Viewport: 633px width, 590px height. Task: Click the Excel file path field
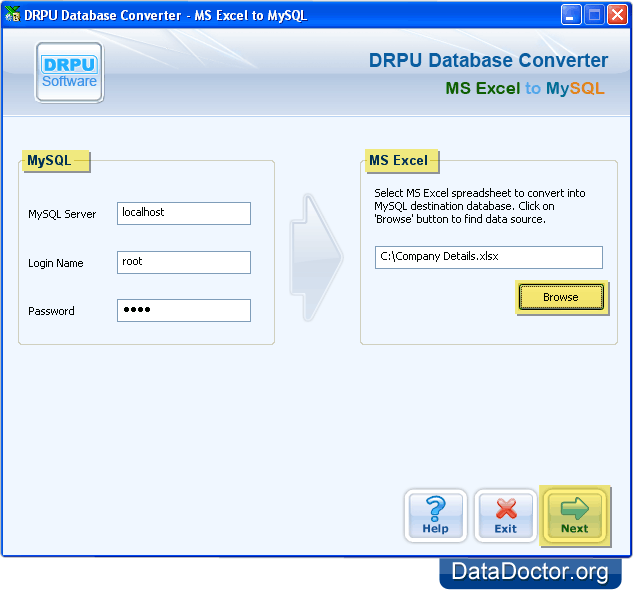coord(488,257)
